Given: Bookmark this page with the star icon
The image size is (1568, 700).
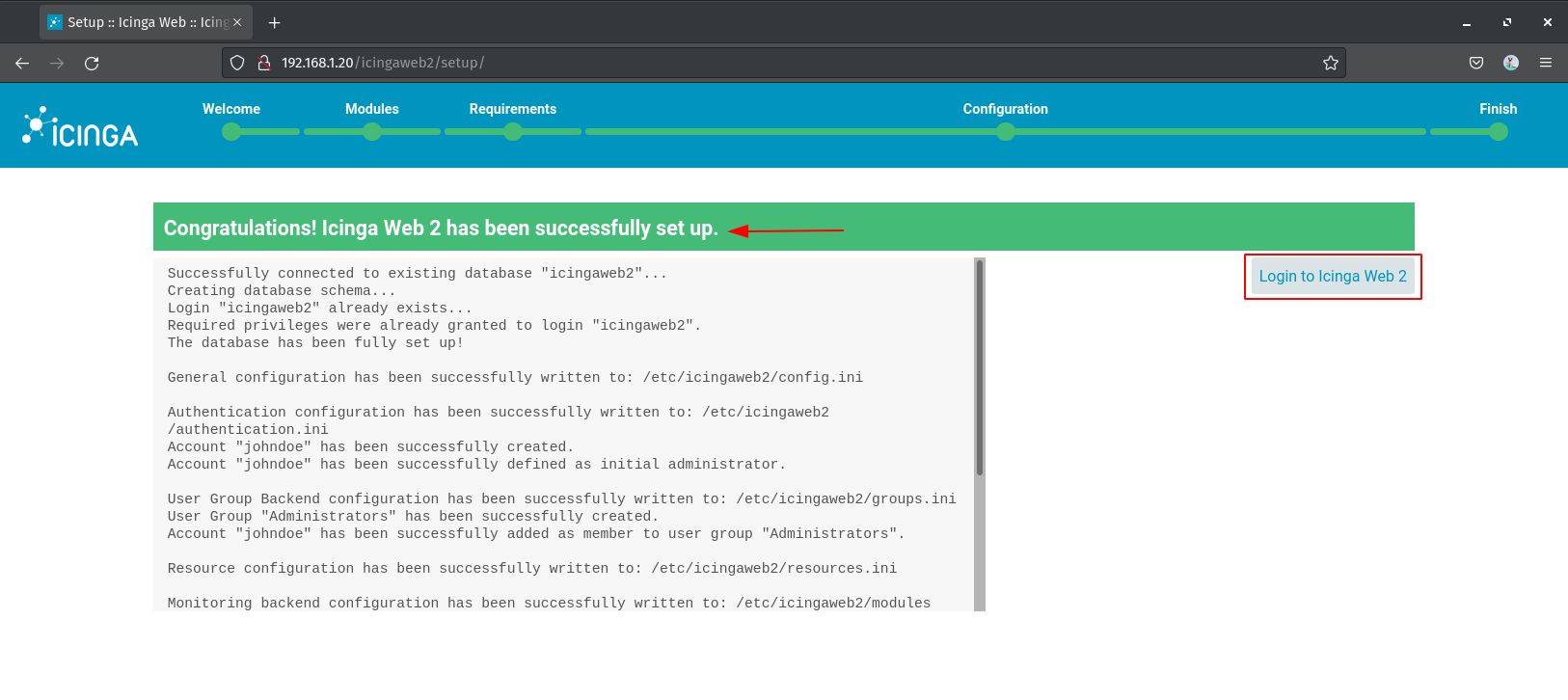Looking at the screenshot, I should (1330, 63).
